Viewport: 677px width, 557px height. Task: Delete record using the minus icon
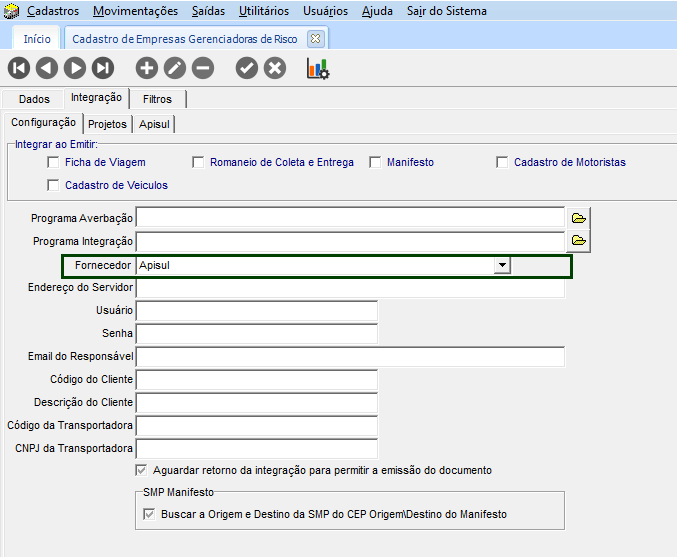tap(203, 68)
